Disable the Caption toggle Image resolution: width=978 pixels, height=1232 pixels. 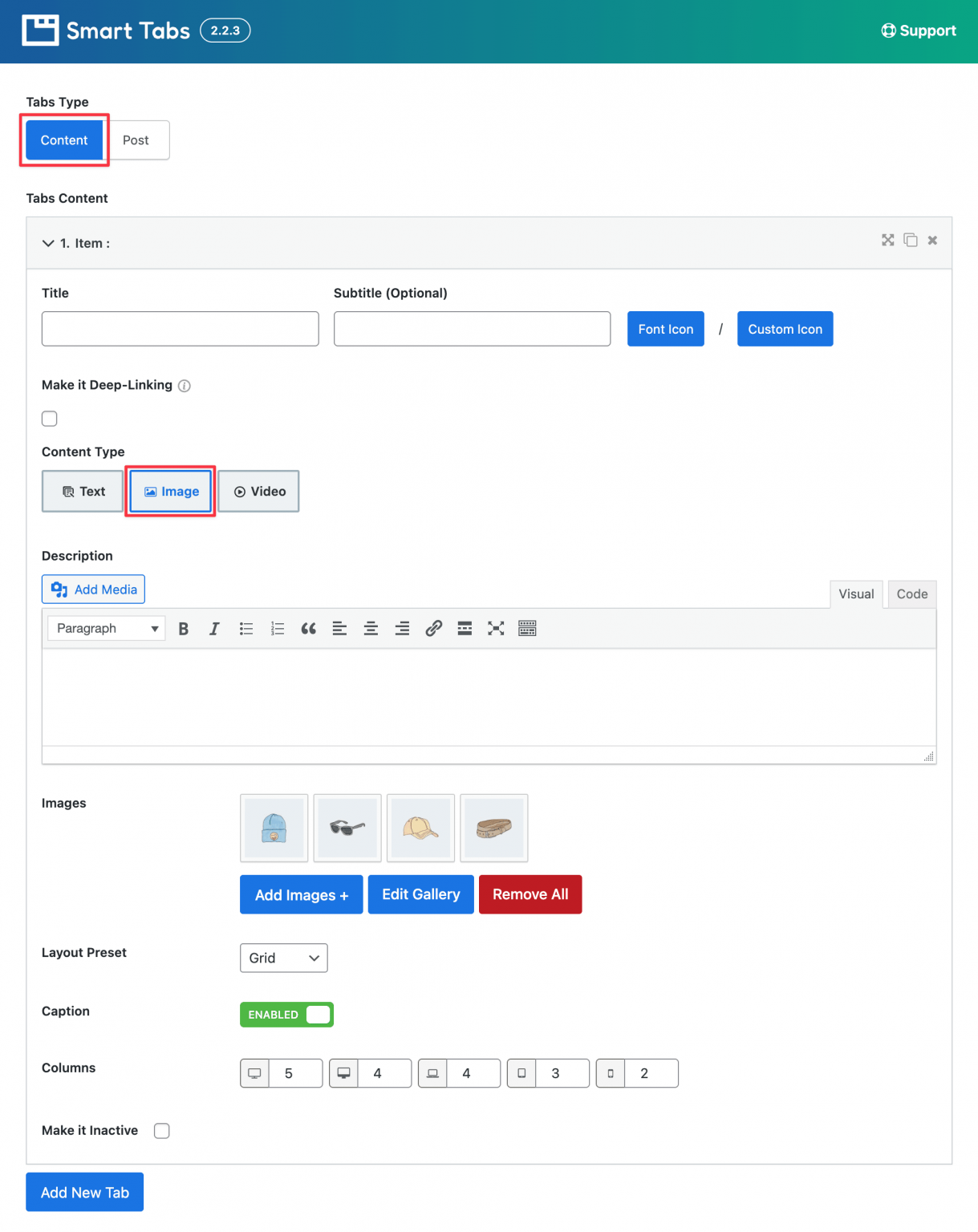(x=286, y=1014)
